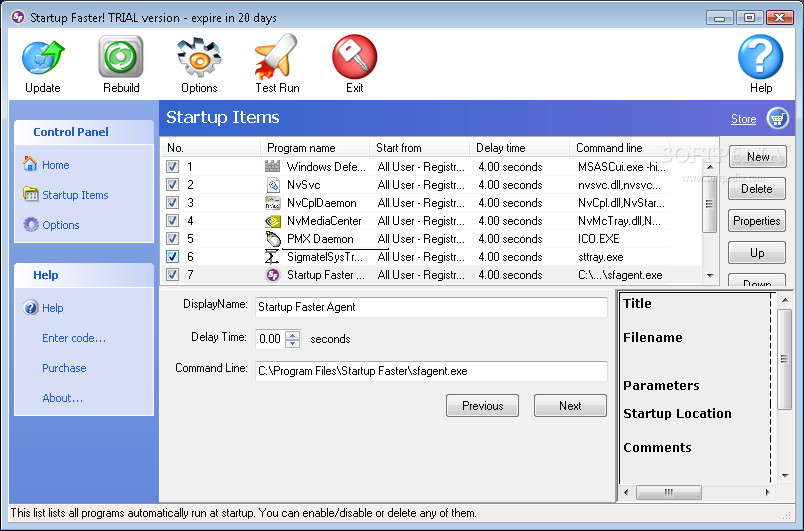Click the Store shopping cart icon
This screenshot has width=804, height=531.
[777, 118]
